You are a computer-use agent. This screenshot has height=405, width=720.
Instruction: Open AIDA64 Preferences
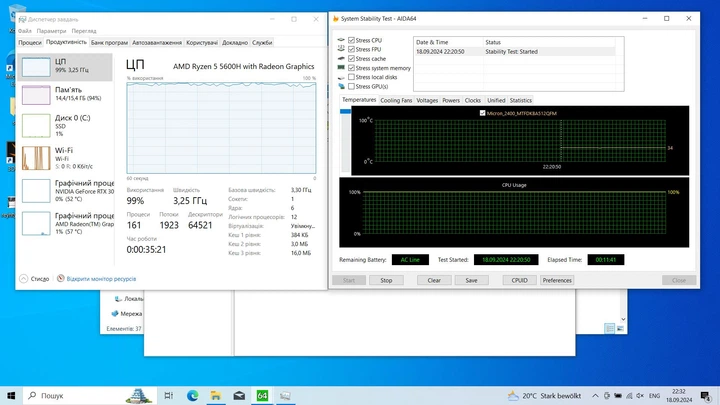[557, 280]
